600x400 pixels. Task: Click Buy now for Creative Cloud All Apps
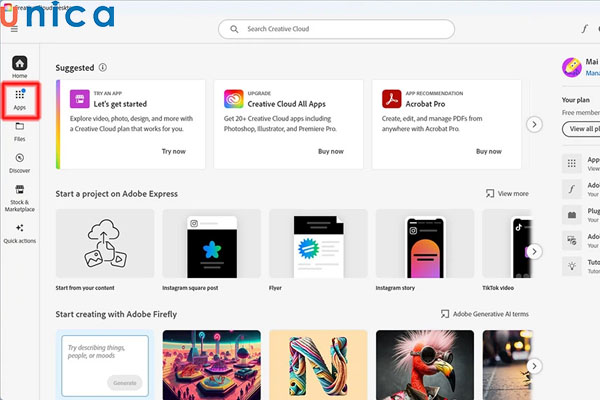[331, 151]
